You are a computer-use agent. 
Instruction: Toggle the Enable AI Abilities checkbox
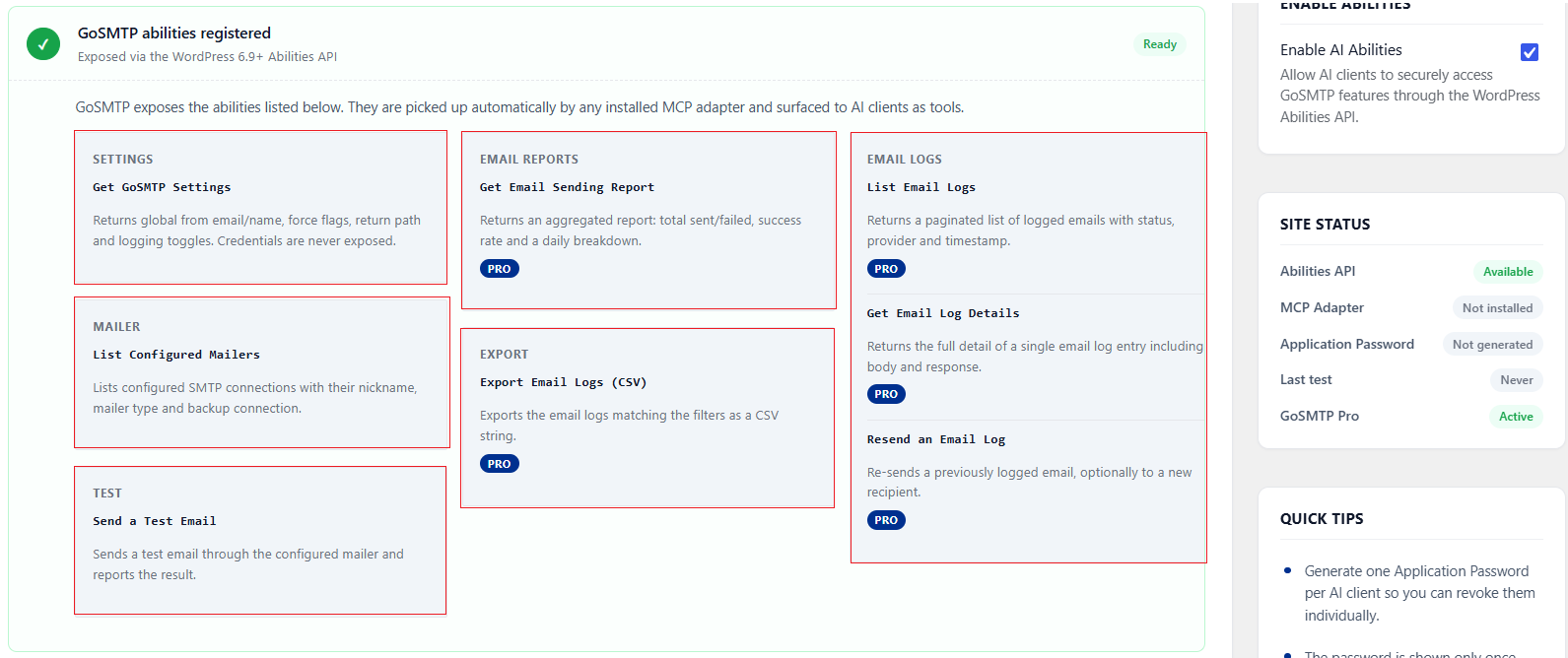coord(1530,52)
